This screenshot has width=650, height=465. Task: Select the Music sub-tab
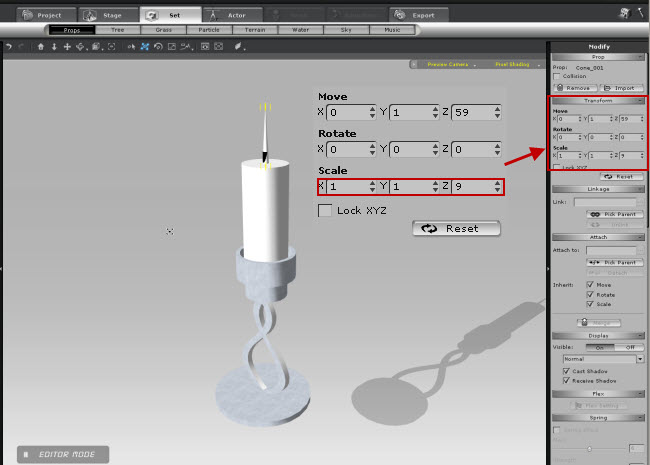click(392, 30)
